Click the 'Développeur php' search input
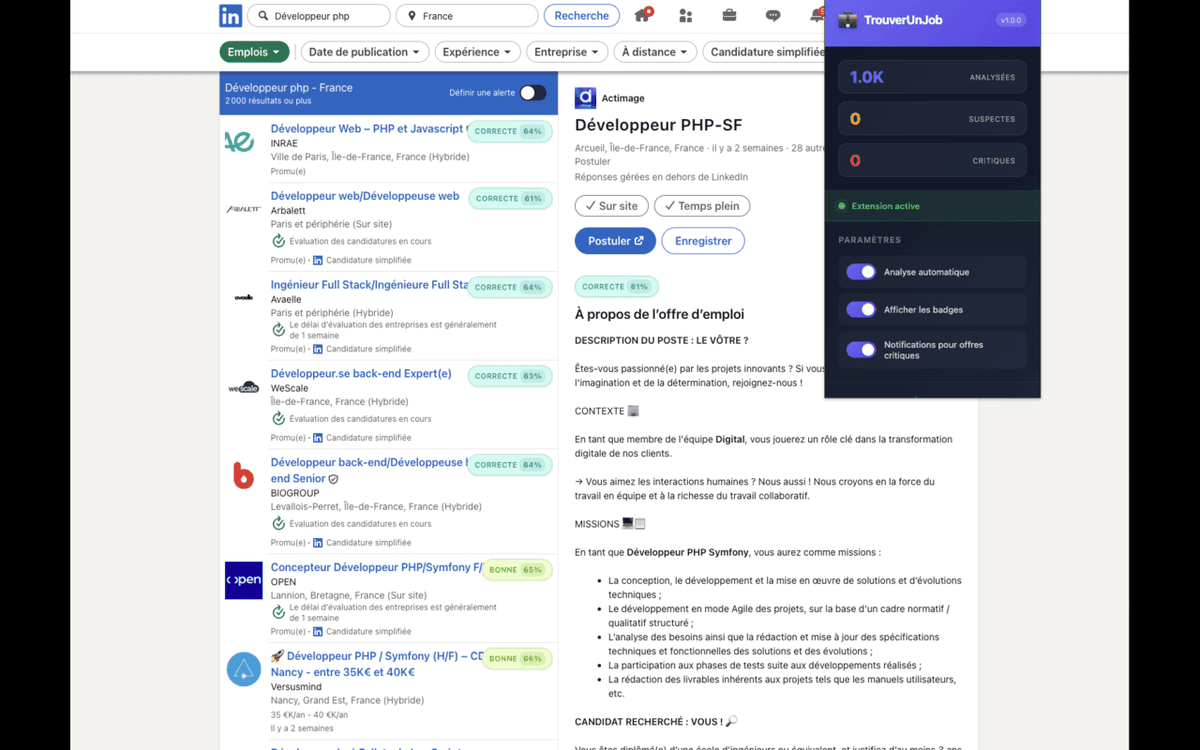 (319, 16)
